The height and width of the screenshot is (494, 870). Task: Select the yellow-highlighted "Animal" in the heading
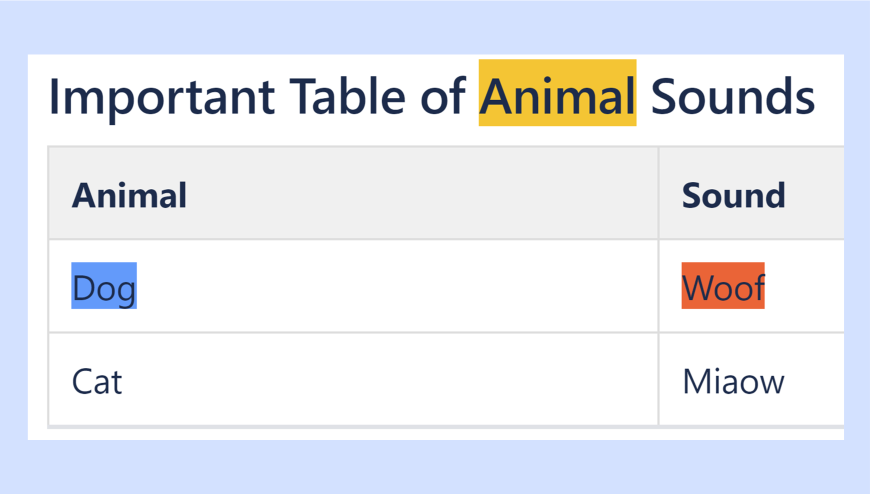[557, 96]
